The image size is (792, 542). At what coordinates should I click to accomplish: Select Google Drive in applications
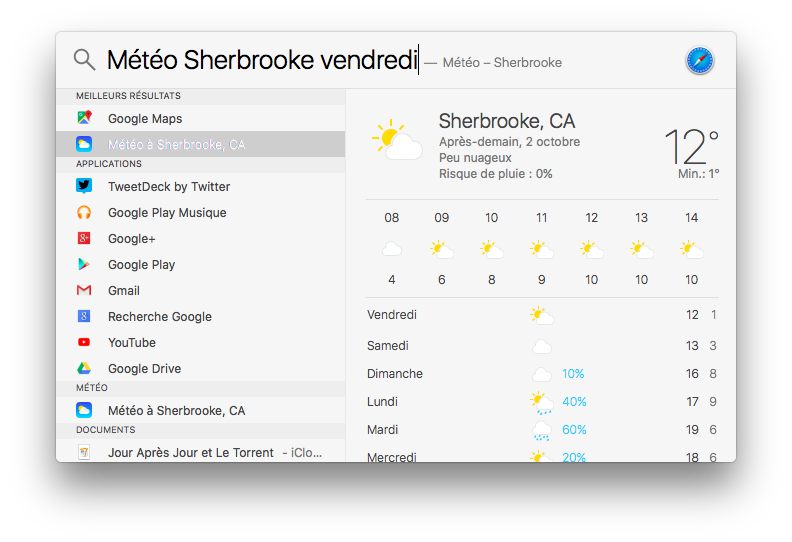point(201,368)
